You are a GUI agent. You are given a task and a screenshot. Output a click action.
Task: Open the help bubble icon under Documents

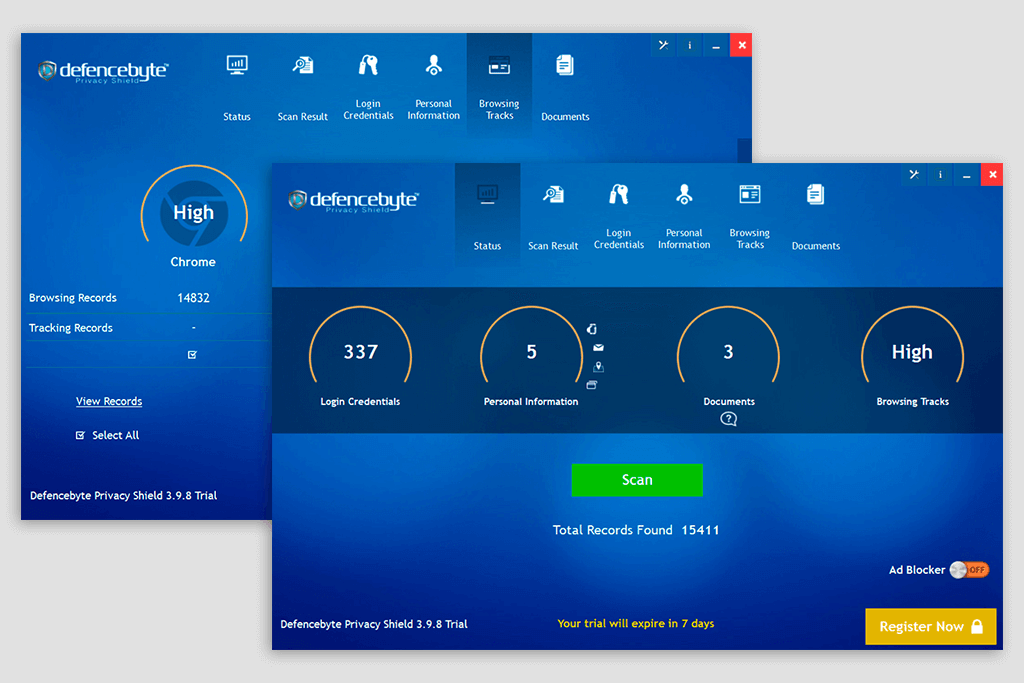click(729, 419)
